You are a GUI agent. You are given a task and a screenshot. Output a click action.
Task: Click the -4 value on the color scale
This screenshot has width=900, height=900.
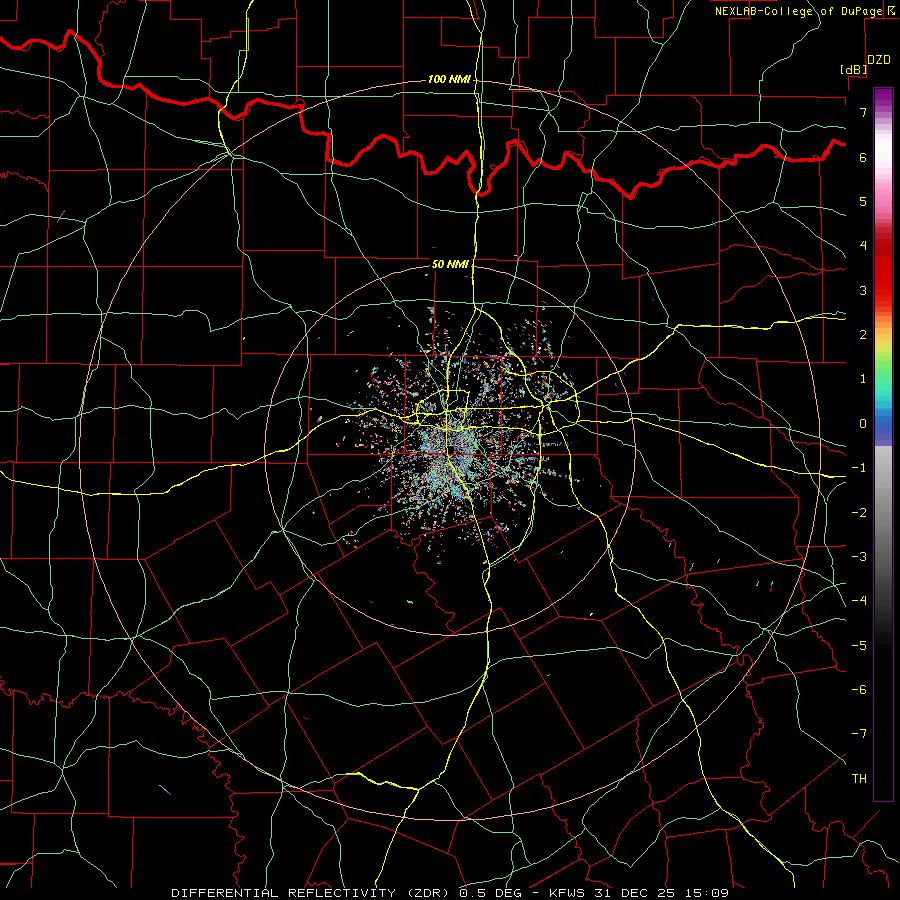click(859, 601)
